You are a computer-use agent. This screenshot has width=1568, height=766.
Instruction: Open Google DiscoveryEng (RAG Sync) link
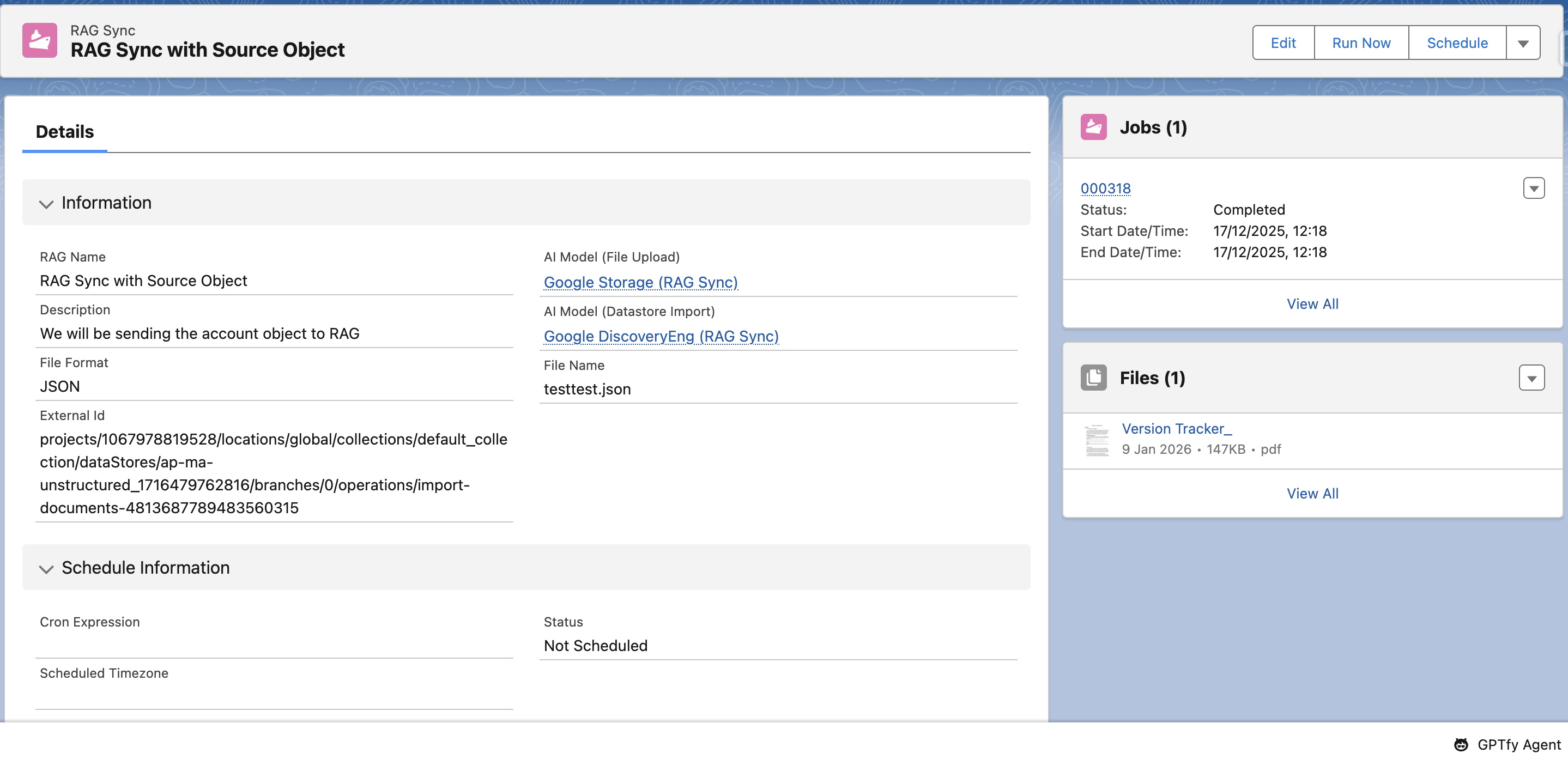click(x=661, y=337)
